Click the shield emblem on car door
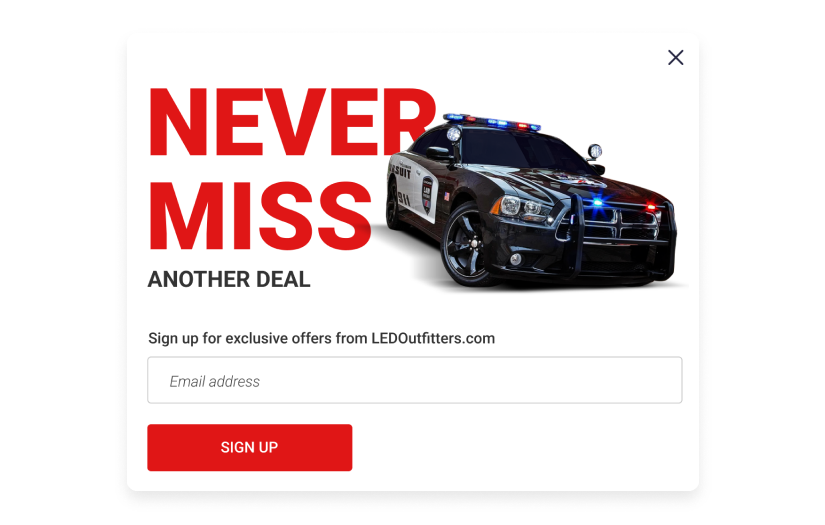The height and width of the screenshot is (525, 825). (x=427, y=195)
